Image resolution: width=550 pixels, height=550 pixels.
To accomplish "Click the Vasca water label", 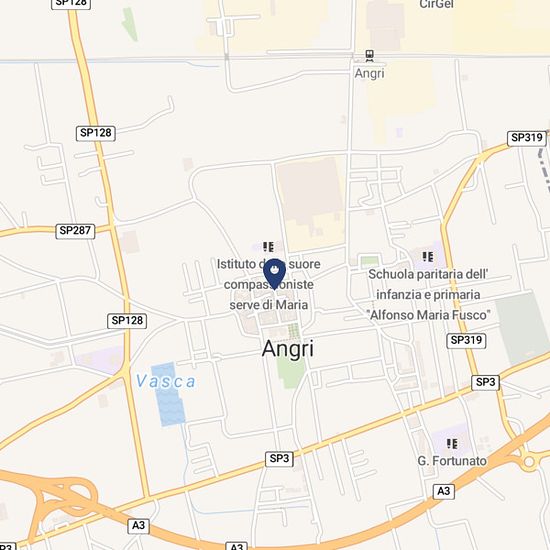I will click(166, 382).
